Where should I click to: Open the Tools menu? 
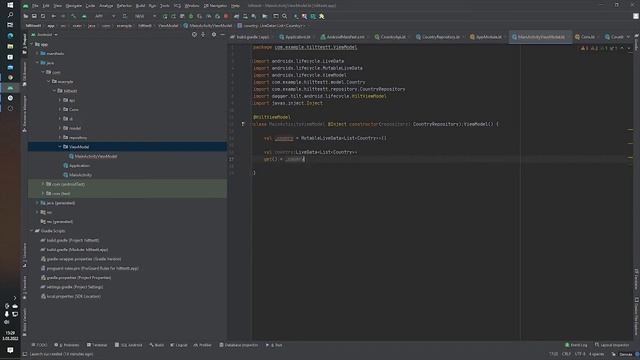click(x=164, y=6)
